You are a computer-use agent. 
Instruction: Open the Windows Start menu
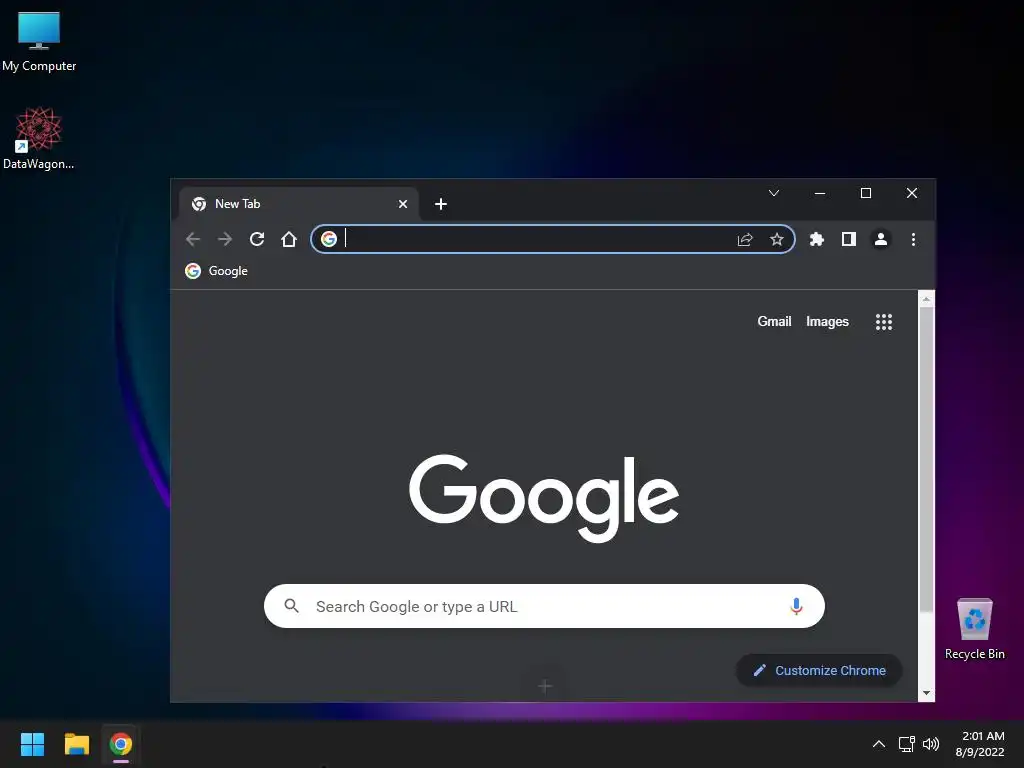(32, 744)
